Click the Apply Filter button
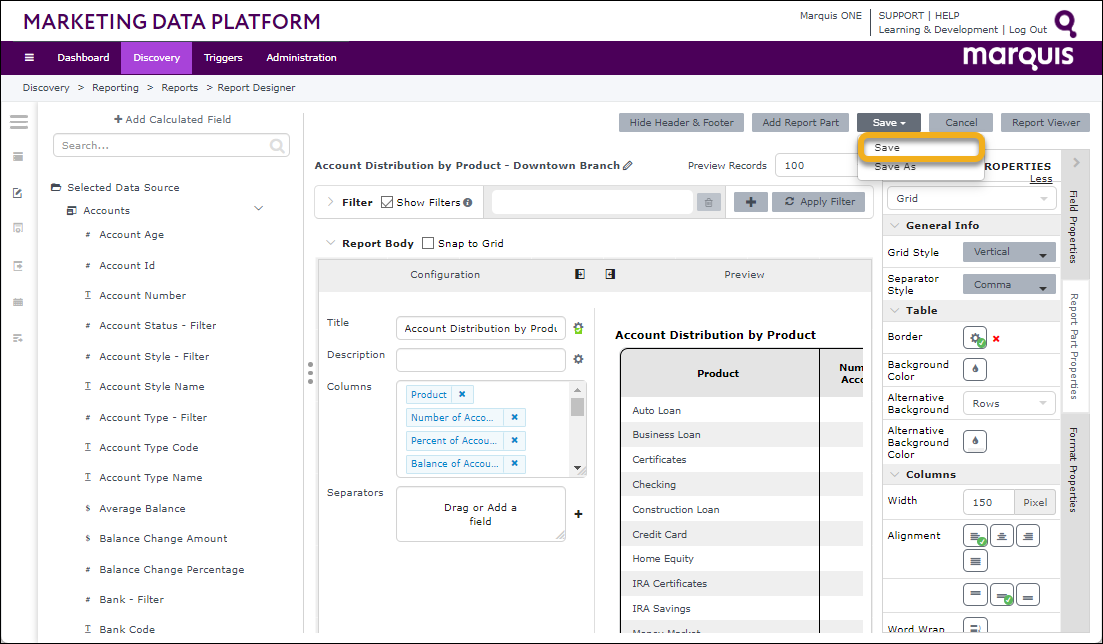Viewport: 1103px width, 644px height. coord(819,202)
